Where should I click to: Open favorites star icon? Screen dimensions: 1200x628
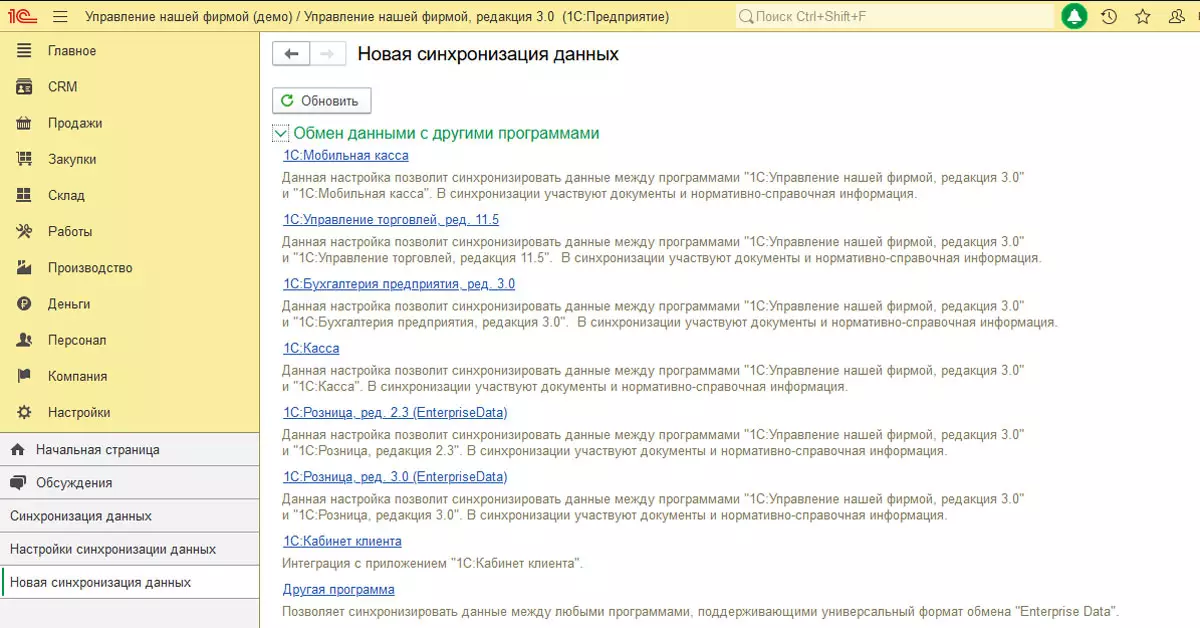[x=1143, y=17]
